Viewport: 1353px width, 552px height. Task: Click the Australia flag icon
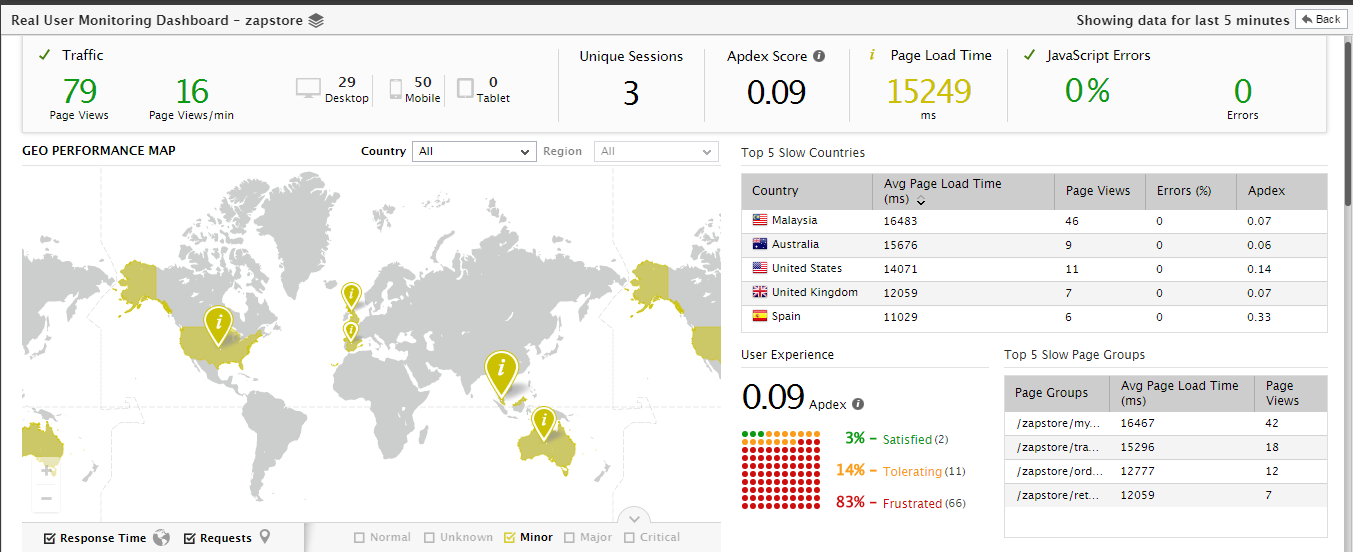click(x=760, y=244)
